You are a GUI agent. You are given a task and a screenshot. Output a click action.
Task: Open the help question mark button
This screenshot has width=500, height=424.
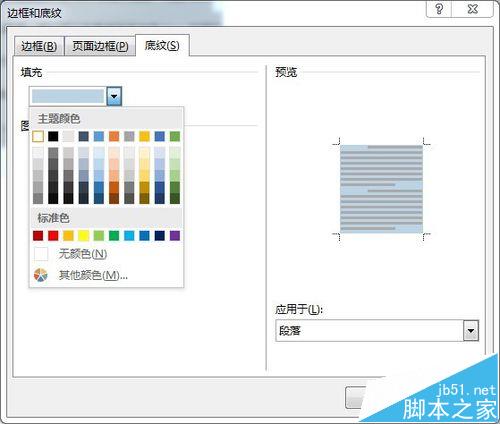click(x=439, y=9)
